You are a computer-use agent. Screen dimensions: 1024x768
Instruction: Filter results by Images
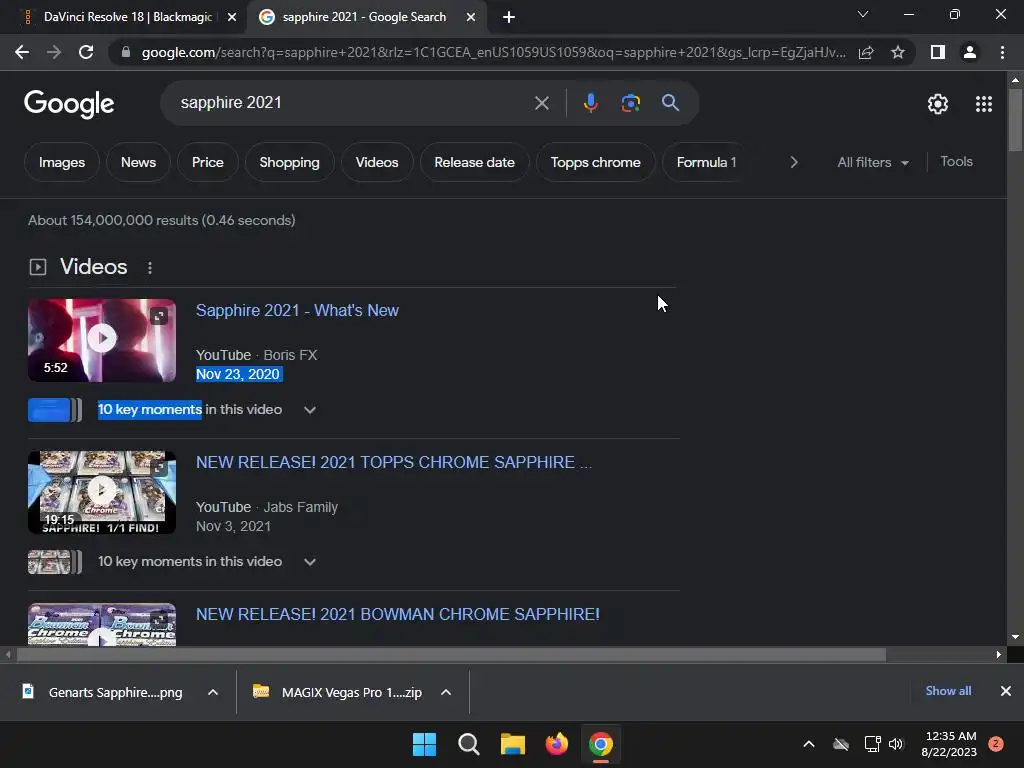[x=62, y=162]
